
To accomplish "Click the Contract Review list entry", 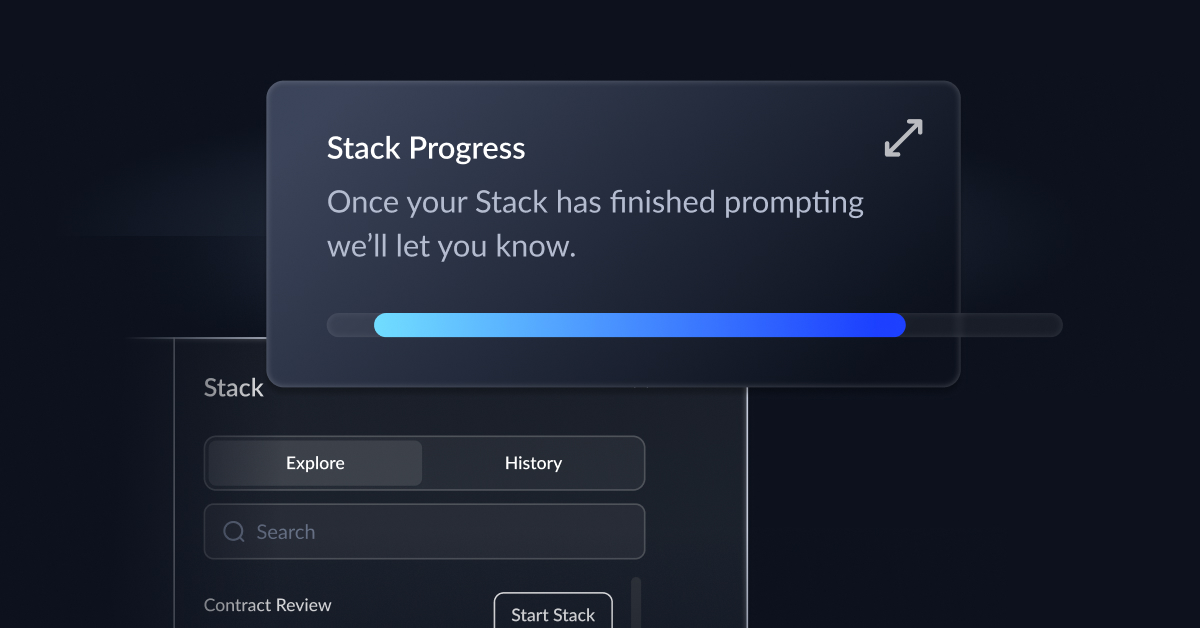I will pyautogui.click(x=267, y=605).
